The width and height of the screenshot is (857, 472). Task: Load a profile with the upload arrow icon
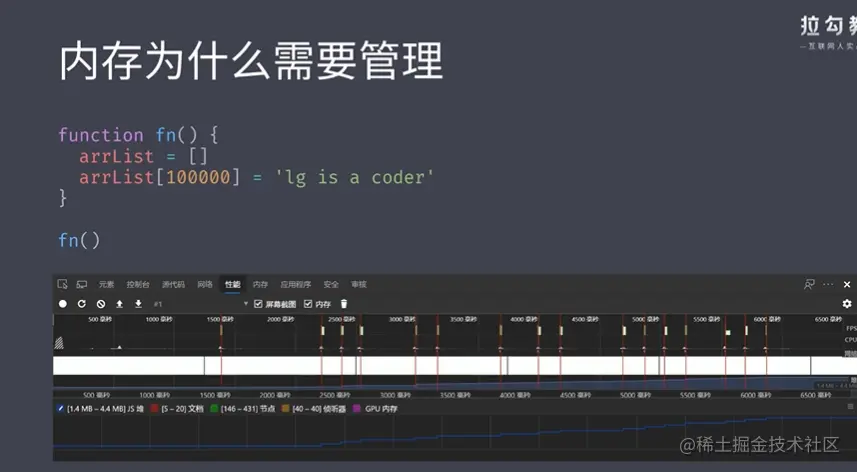119,304
